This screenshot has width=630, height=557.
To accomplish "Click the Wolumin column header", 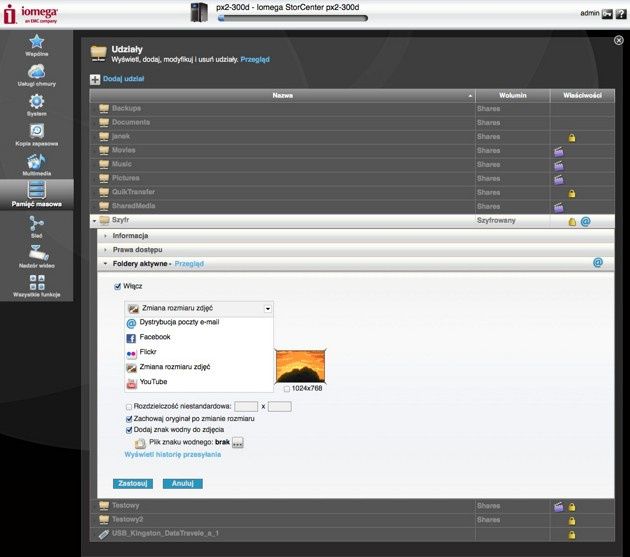I will point(512,95).
